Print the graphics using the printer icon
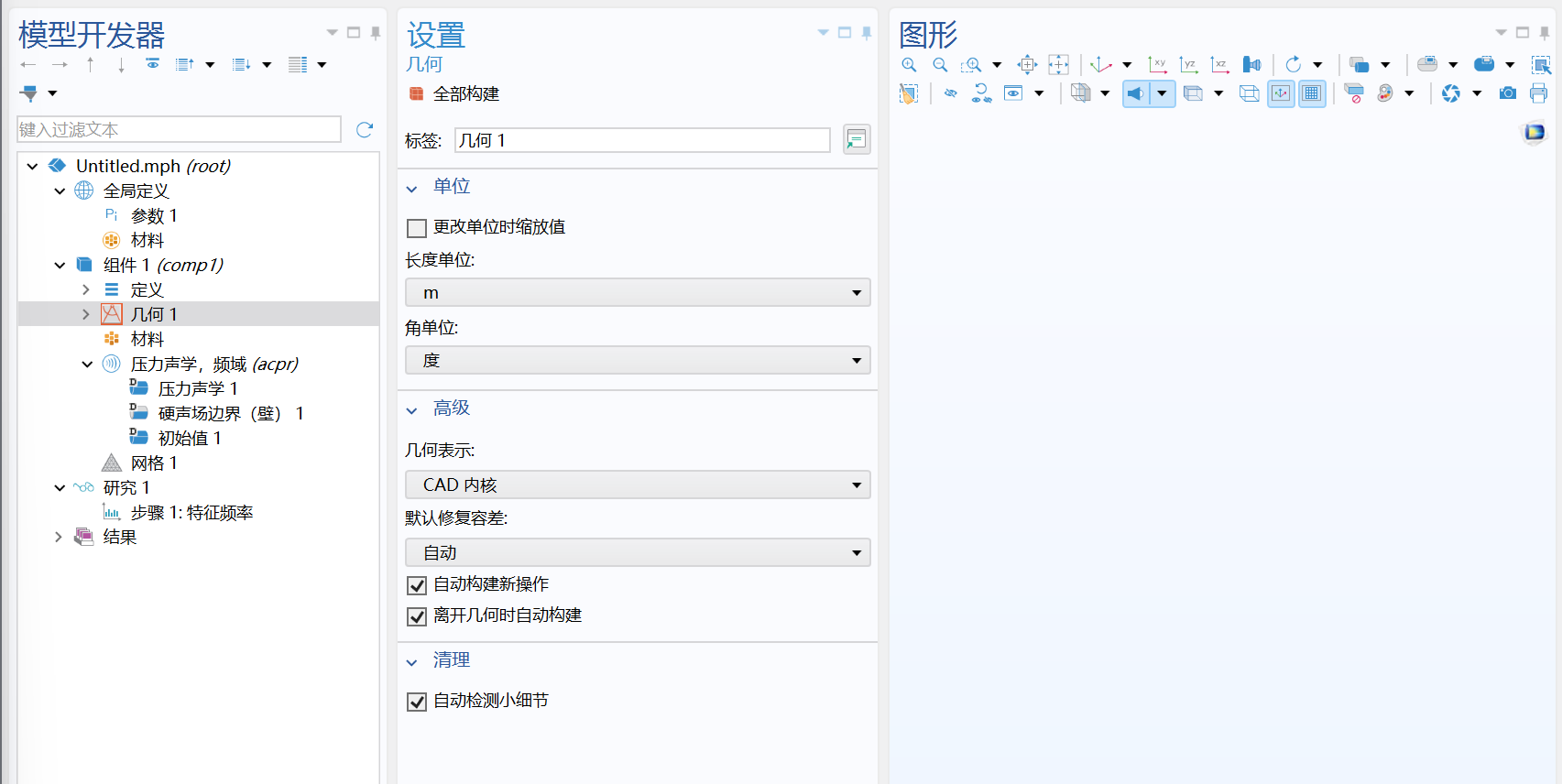 [1539, 93]
